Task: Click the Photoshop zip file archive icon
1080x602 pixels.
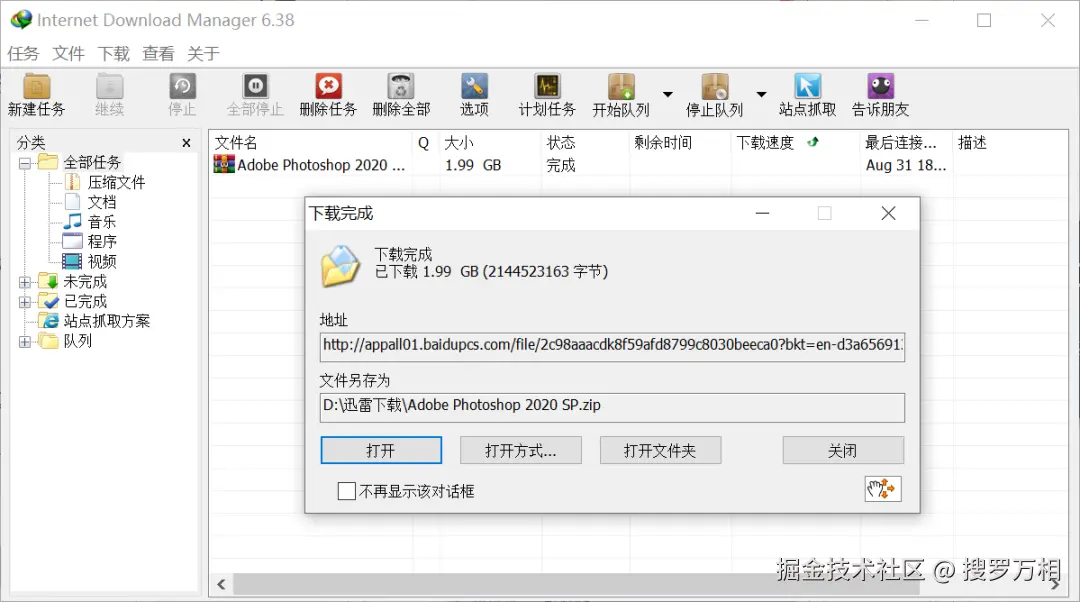Action: (224, 165)
